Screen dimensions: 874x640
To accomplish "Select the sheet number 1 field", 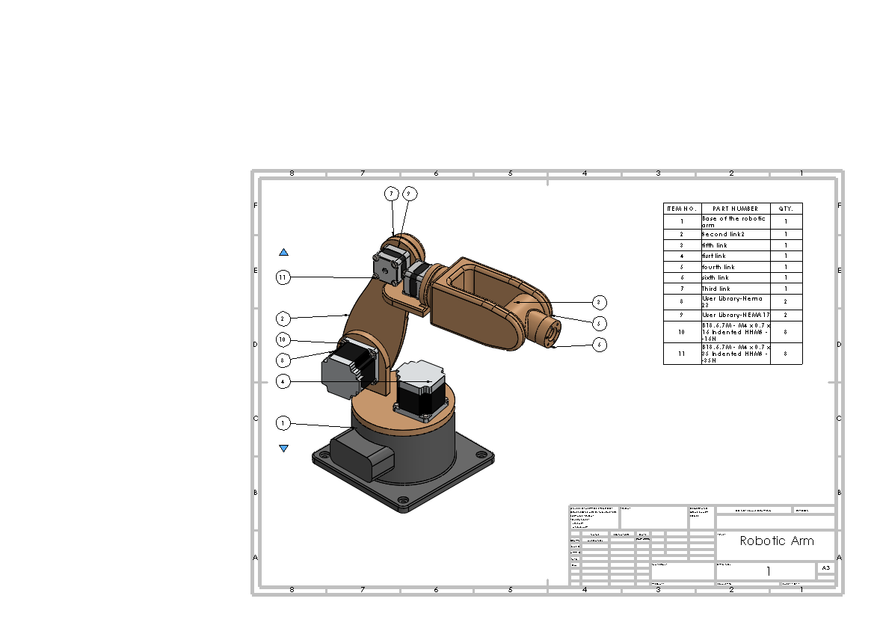I will [768, 570].
